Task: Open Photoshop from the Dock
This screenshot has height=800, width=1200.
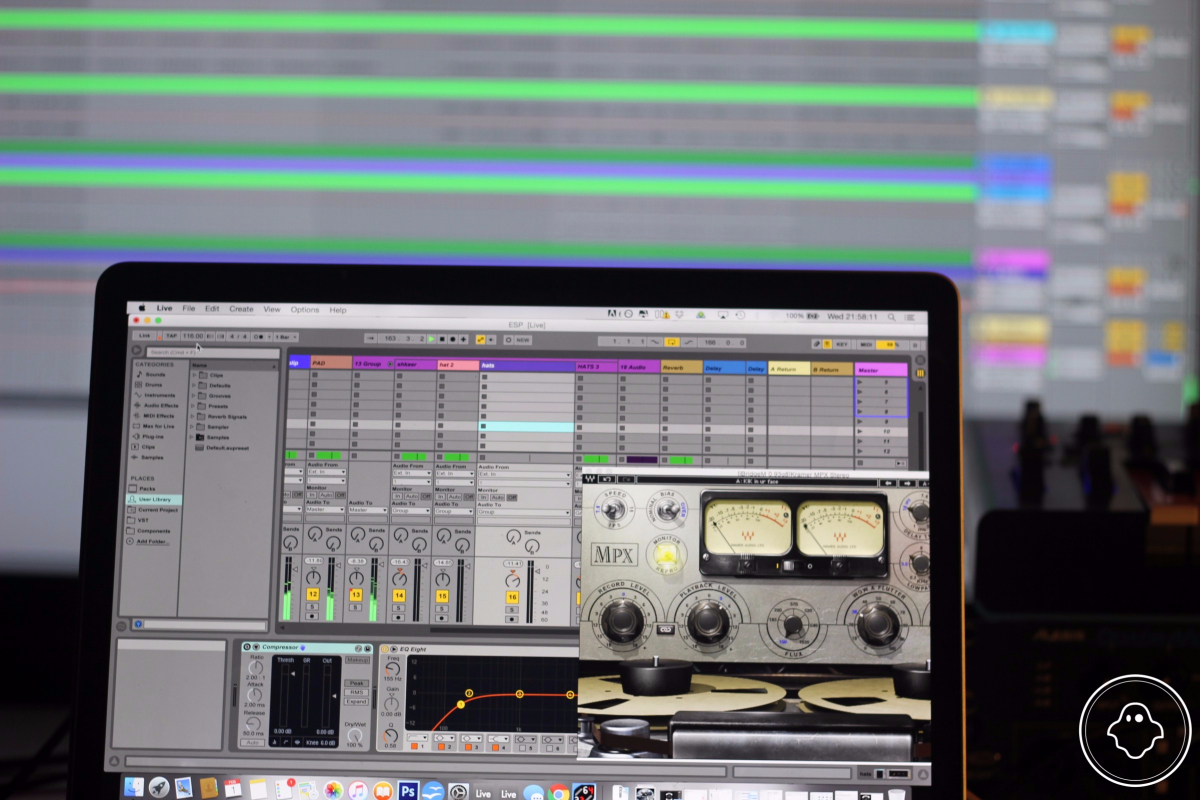Action: [x=407, y=791]
